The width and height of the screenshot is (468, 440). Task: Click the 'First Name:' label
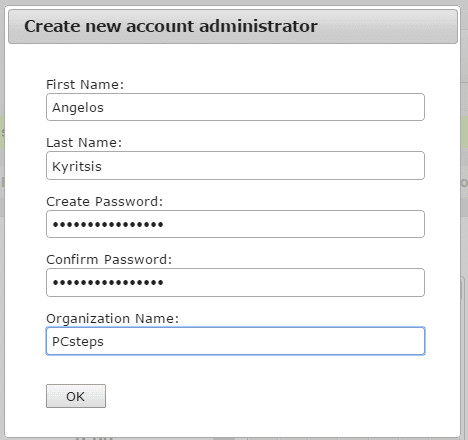coord(85,84)
